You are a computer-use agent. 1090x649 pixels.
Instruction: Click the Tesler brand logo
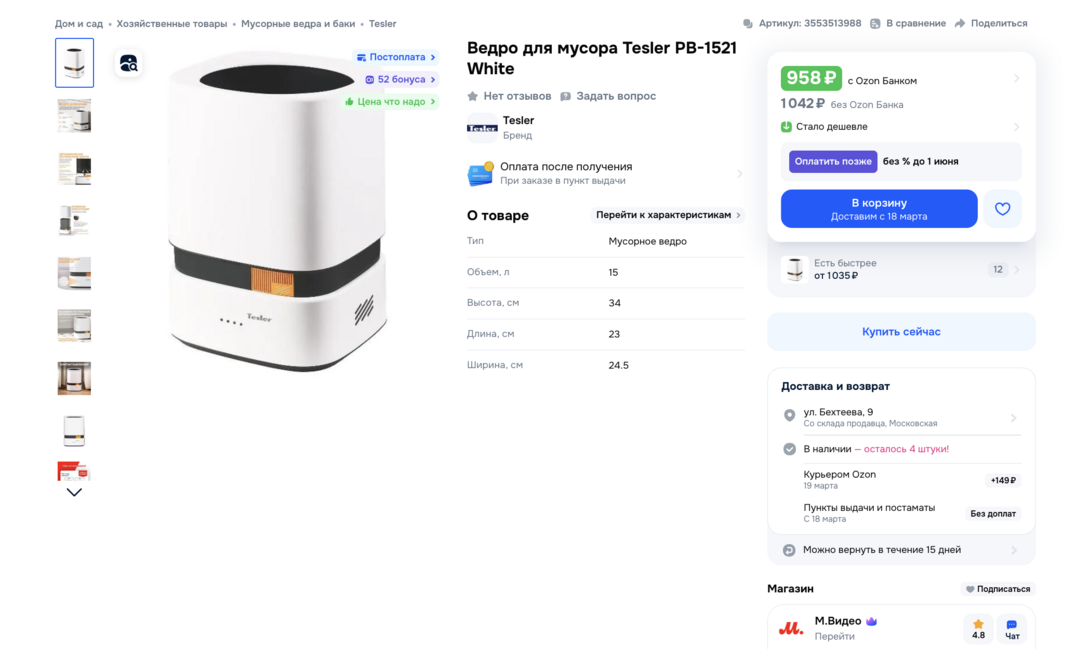(482, 128)
